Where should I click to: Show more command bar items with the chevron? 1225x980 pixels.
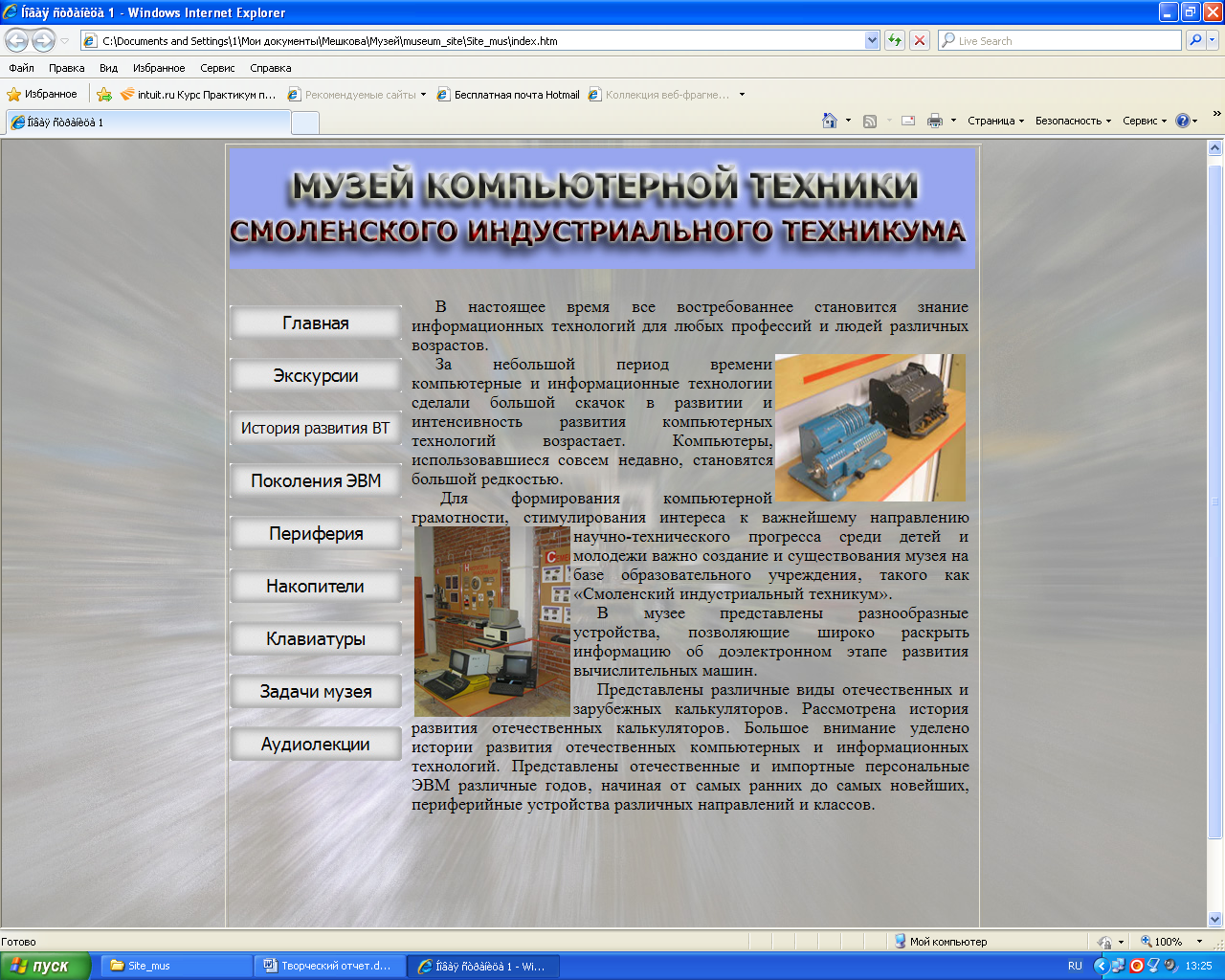(x=1216, y=114)
